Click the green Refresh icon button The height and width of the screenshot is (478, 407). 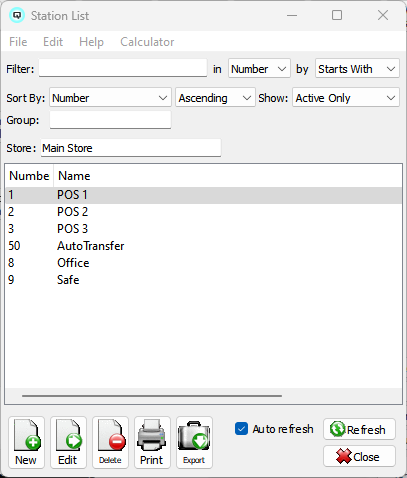(x=359, y=429)
